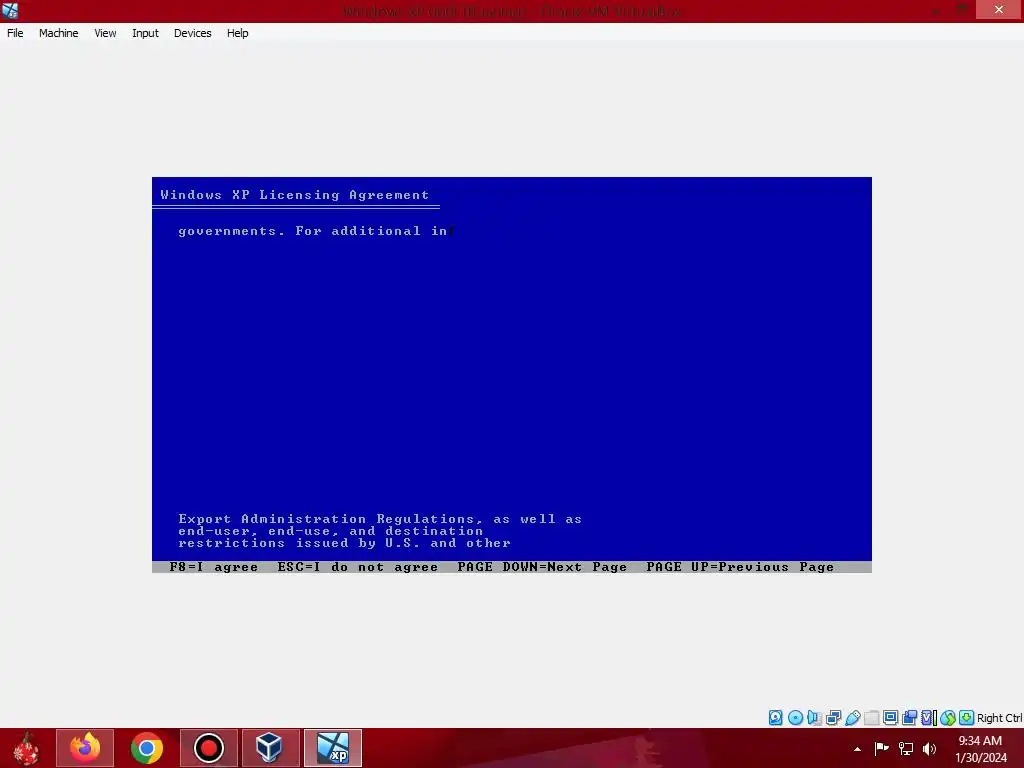Click the overlapping blue screens status icon
Viewport: 1024px width, 768px height.
pyautogui.click(x=909, y=718)
